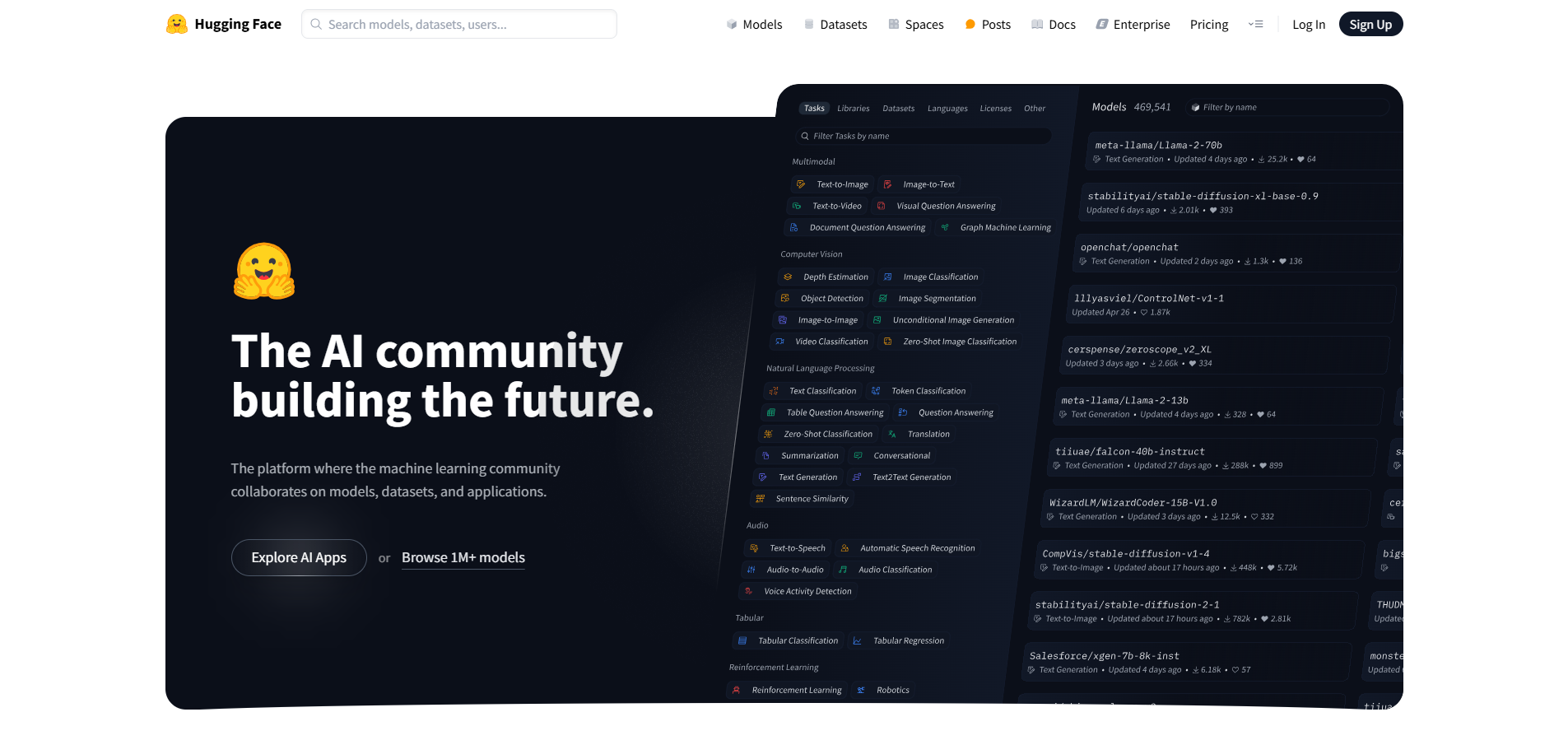
Task: Click the Datasets icon in navbar
Action: [809, 25]
